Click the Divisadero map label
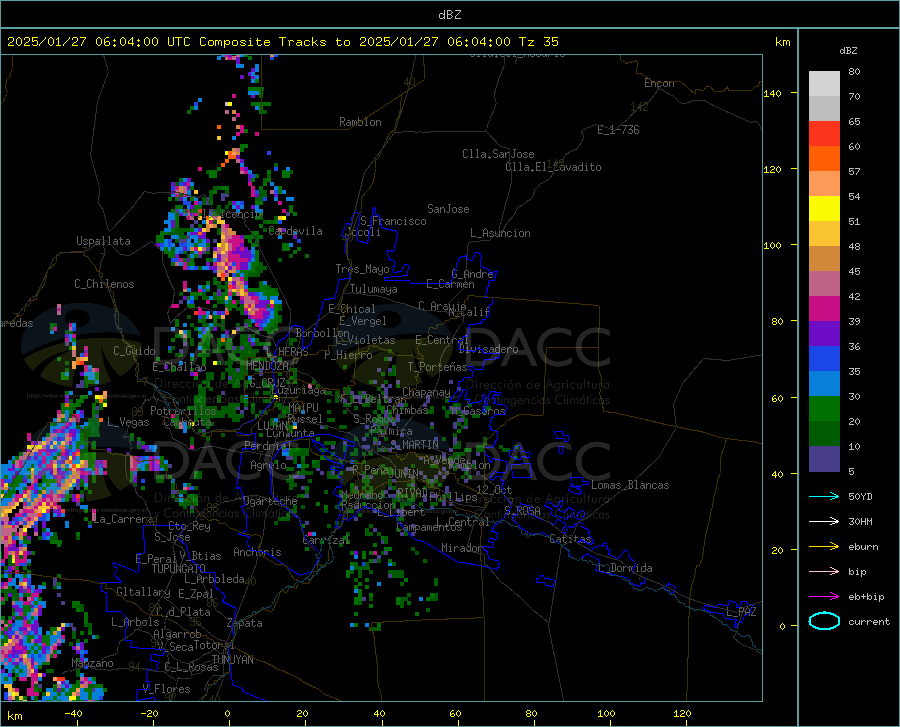 click(x=488, y=349)
